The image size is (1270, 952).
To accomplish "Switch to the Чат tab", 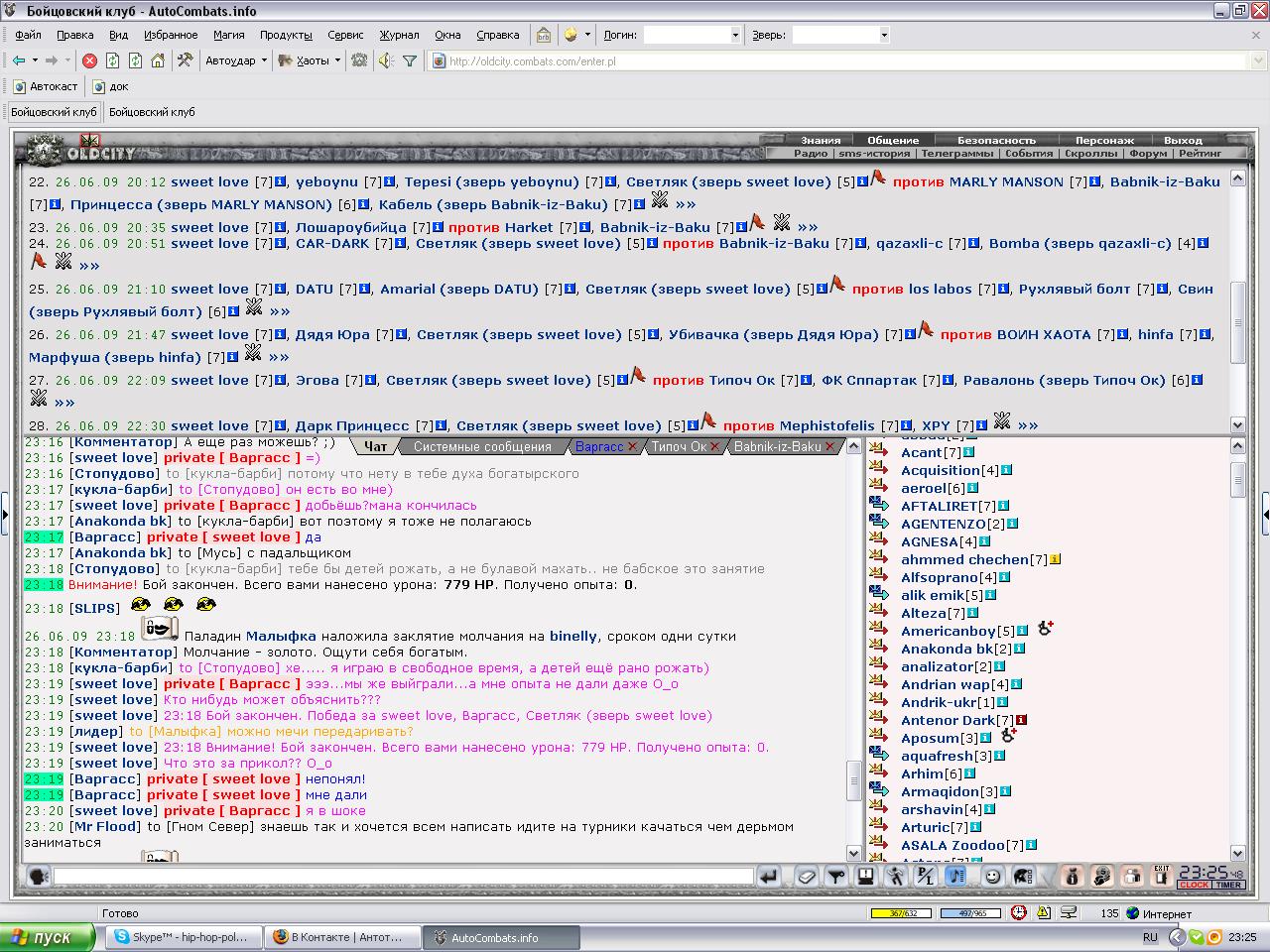I will tap(375, 446).
